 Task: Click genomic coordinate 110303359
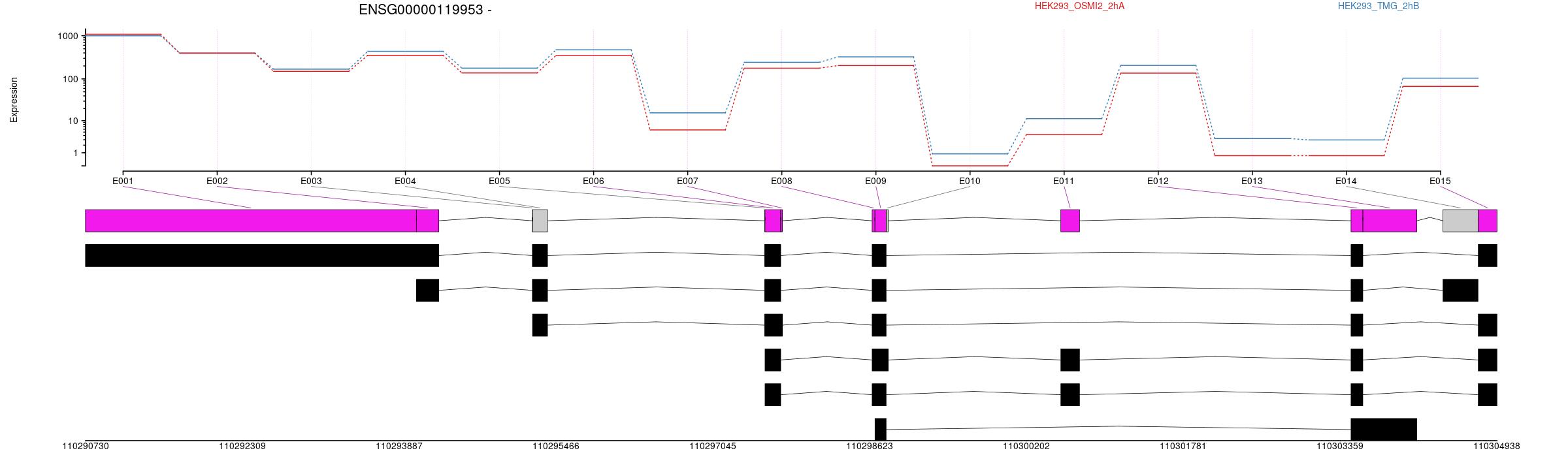tap(1340, 447)
